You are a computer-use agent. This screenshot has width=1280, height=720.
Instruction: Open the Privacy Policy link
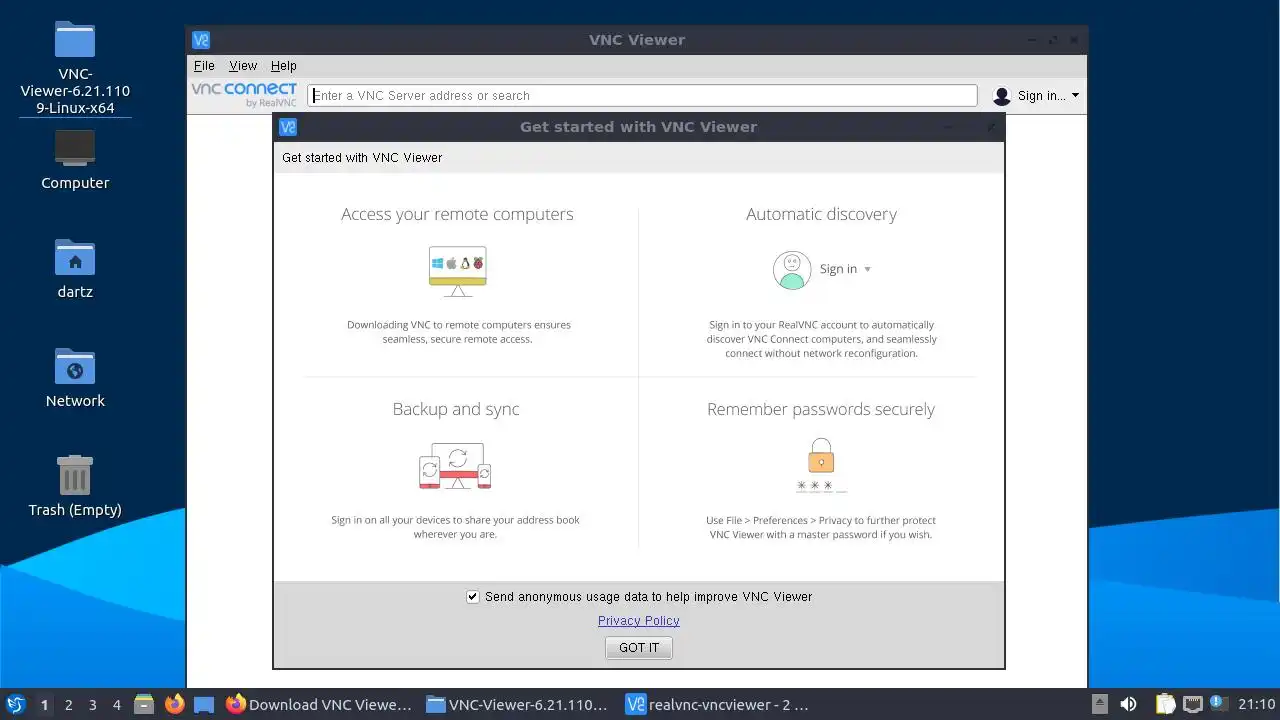point(639,620)
